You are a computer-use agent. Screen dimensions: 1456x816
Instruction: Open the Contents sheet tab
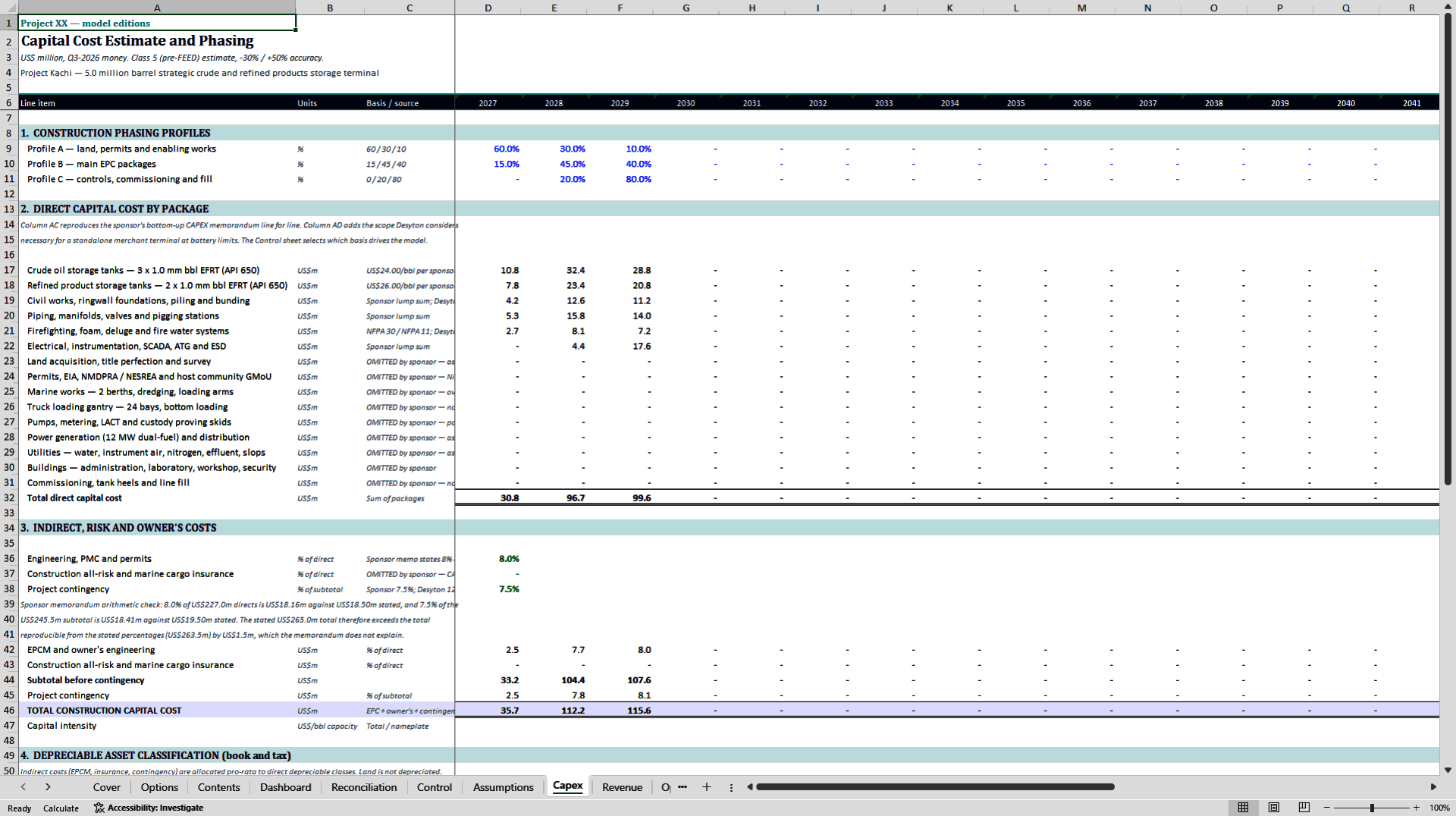(219, 787)
